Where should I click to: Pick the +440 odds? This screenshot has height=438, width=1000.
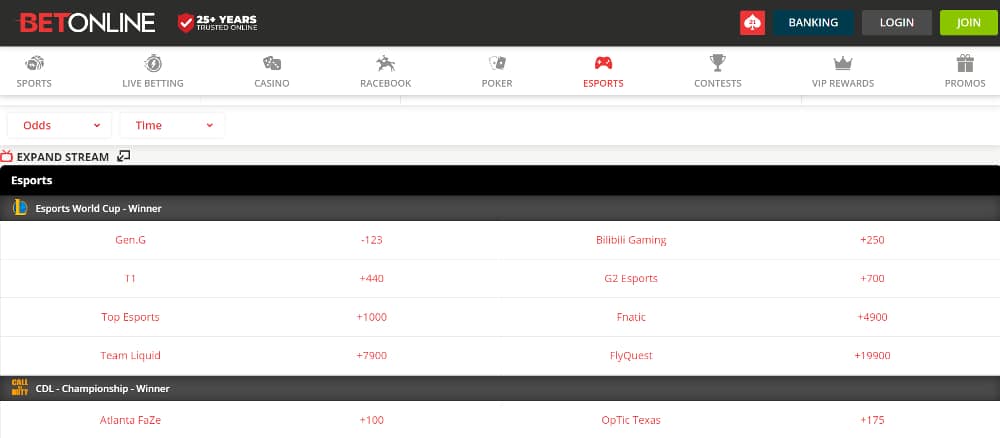coord(371,279)
